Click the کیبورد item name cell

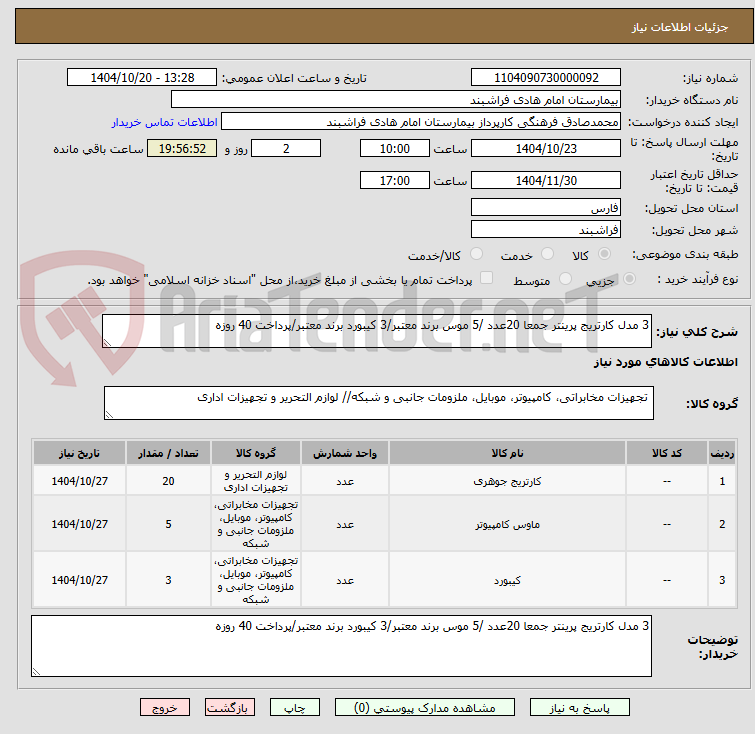pos(507,580)
